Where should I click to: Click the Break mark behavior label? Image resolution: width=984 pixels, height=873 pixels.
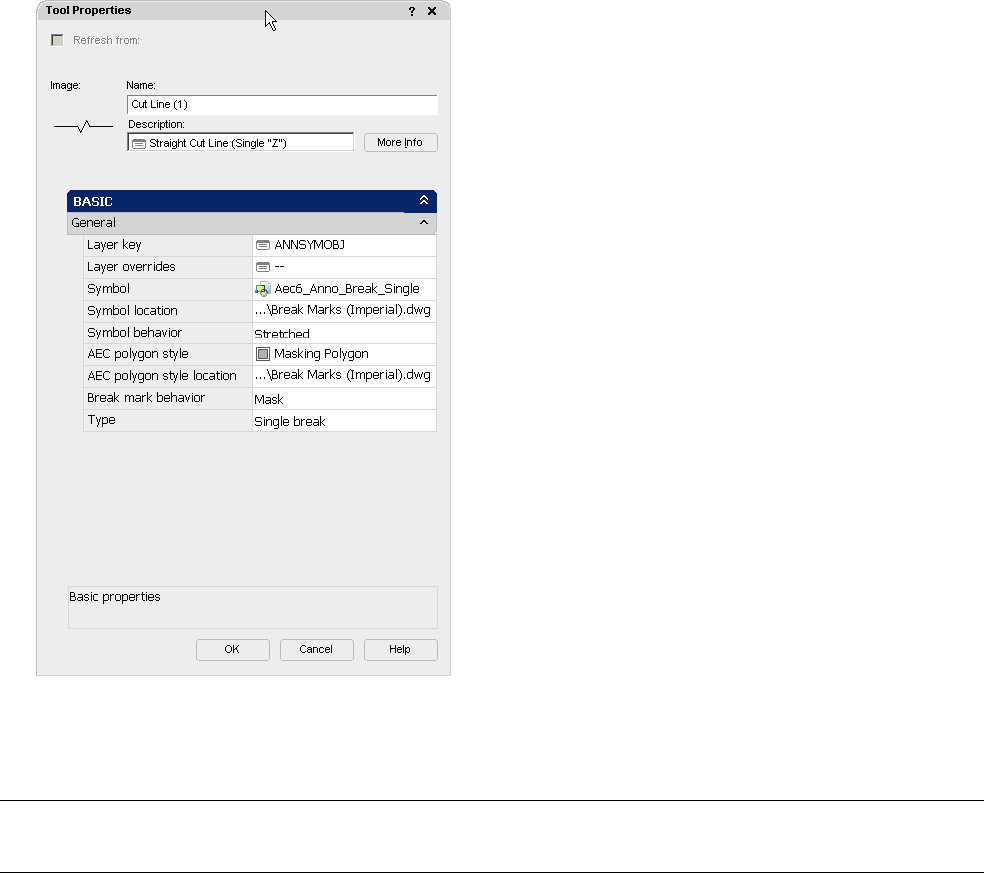click(x=146, y=398)
